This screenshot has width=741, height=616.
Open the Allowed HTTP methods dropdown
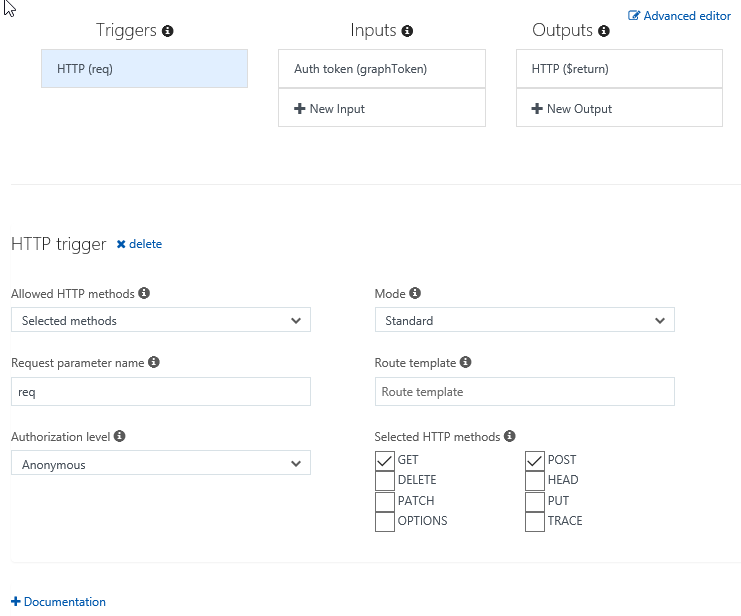(161, 321)
